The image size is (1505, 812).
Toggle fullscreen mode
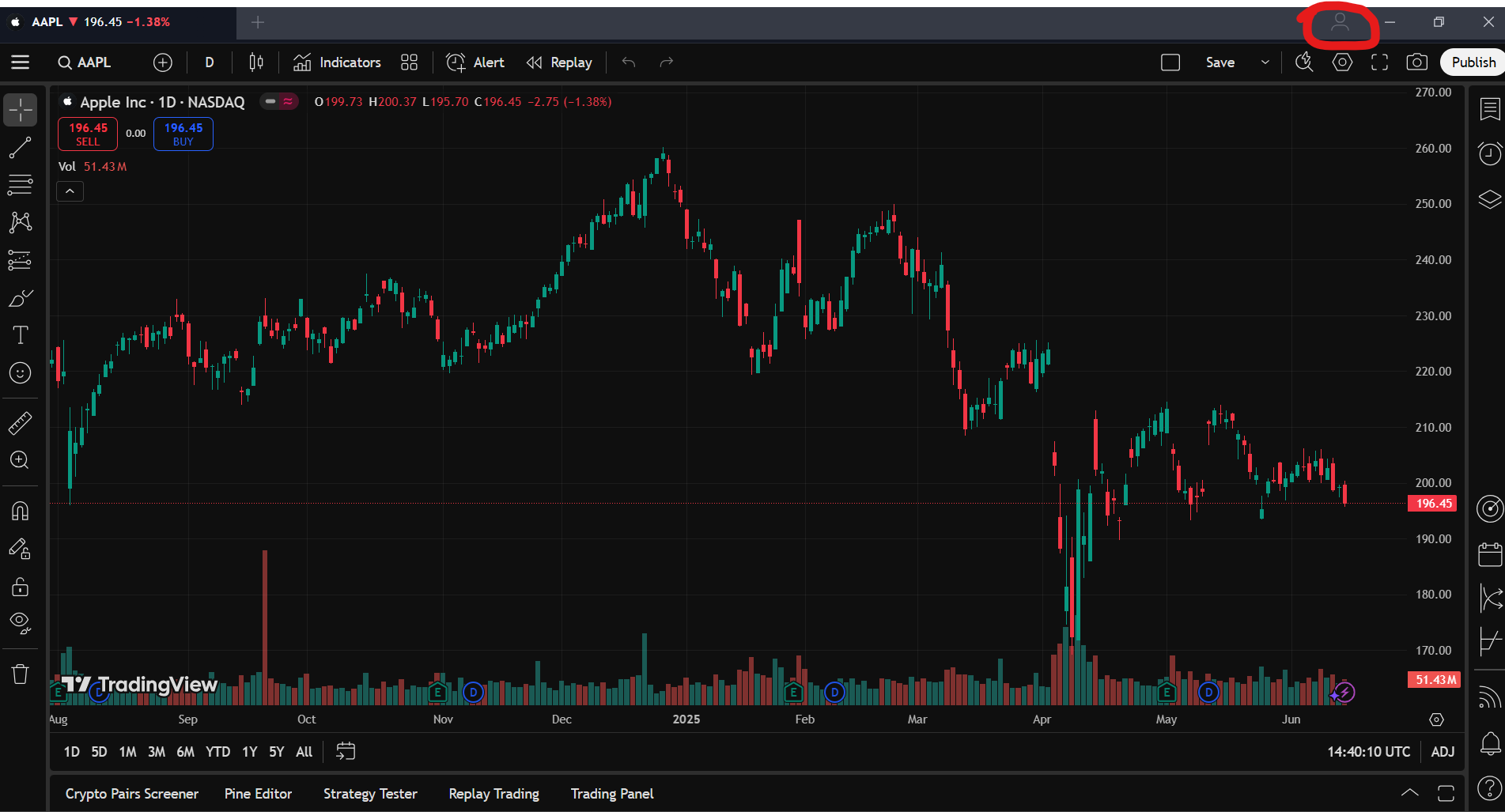[1380, 62]
